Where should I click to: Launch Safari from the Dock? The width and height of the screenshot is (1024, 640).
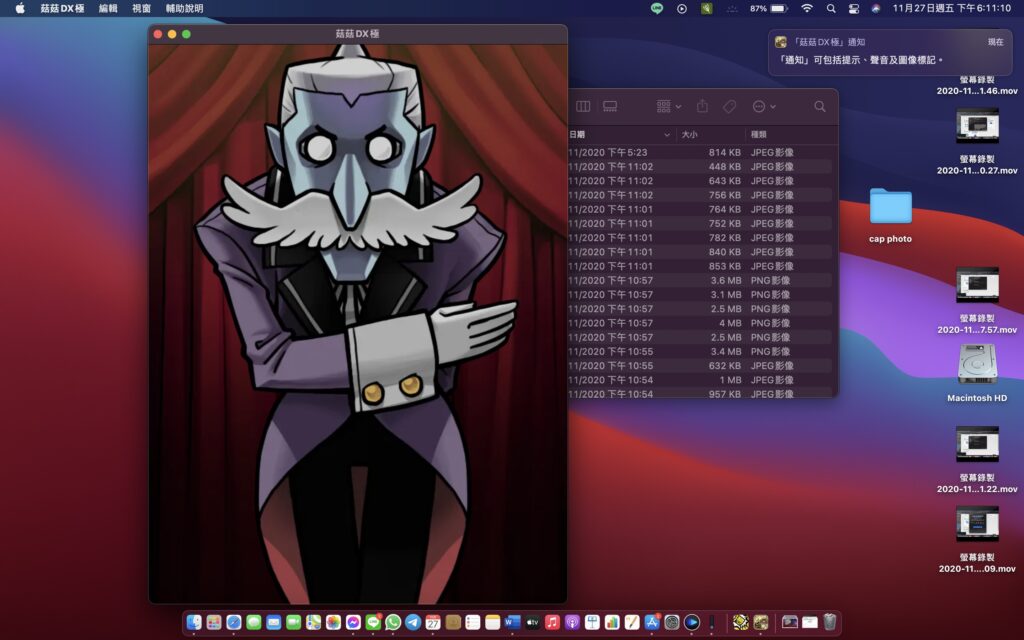tap(234, 622)
